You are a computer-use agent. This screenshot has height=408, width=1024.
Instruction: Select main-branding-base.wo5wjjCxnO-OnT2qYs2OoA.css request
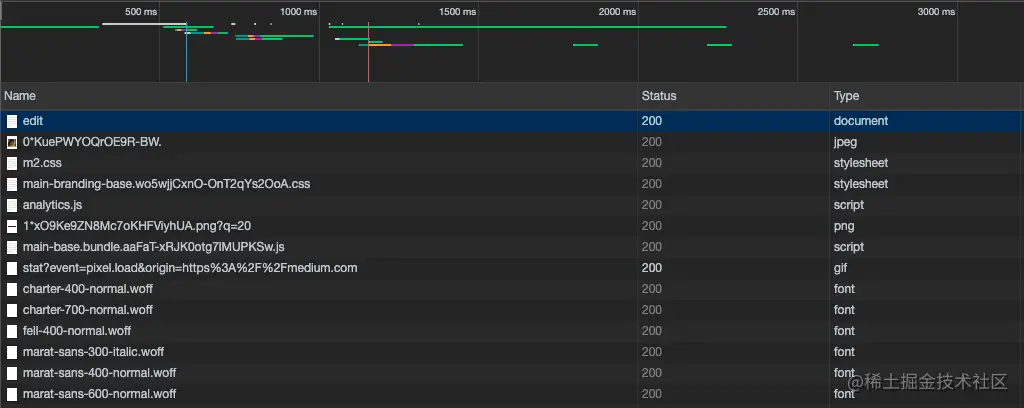click(x=512, y=184)
